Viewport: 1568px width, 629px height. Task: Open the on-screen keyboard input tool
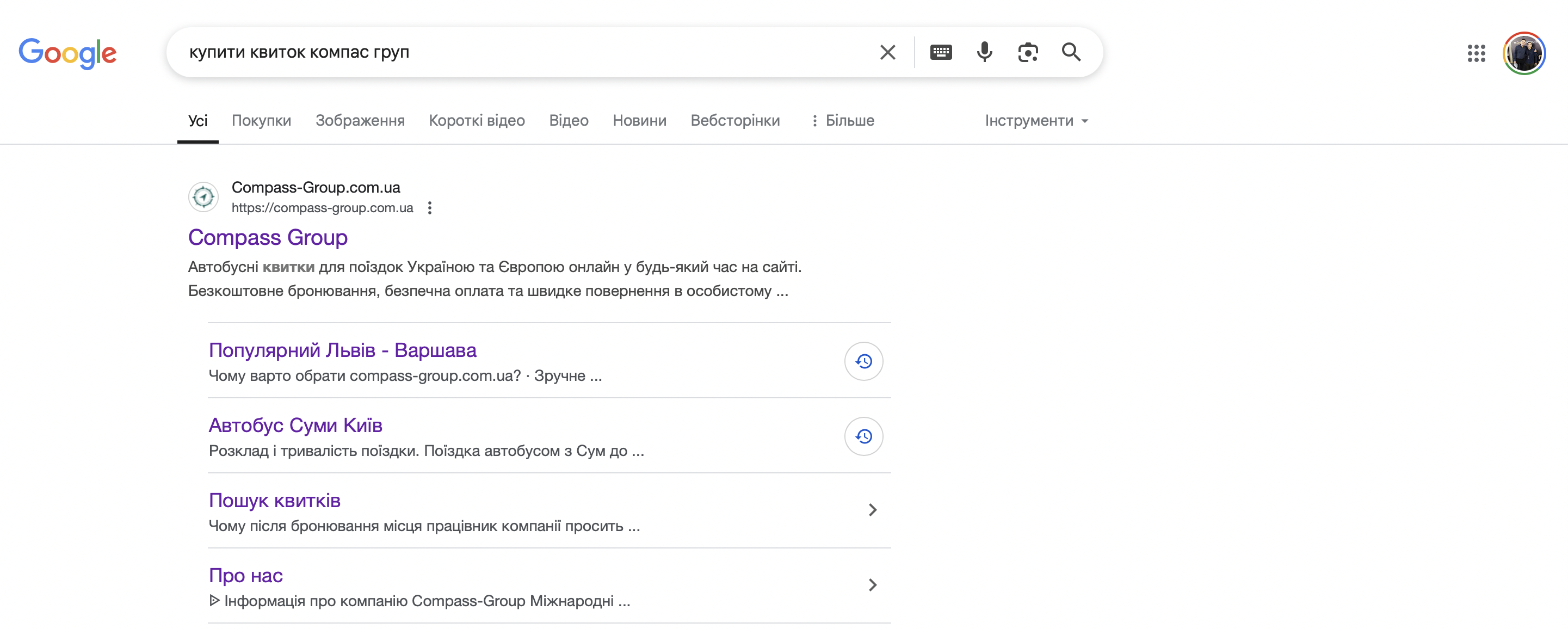click(x=941, y=52)
